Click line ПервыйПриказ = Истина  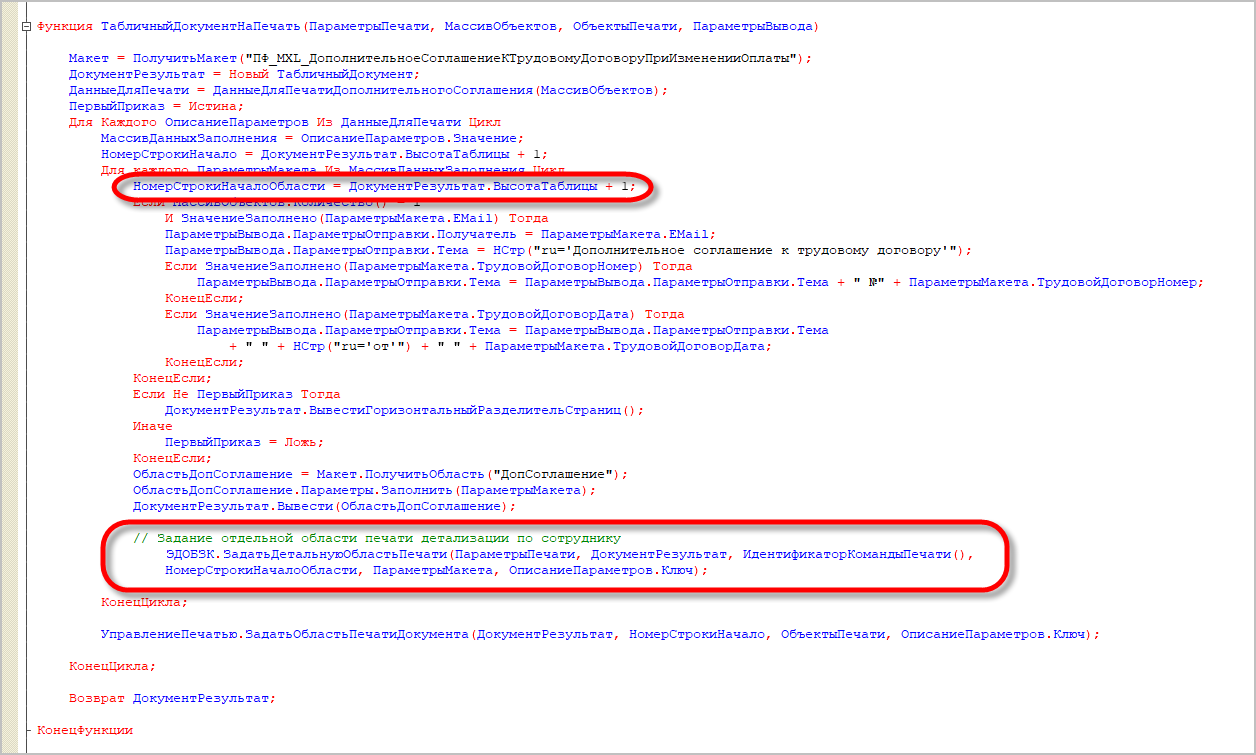click(157, 106)
